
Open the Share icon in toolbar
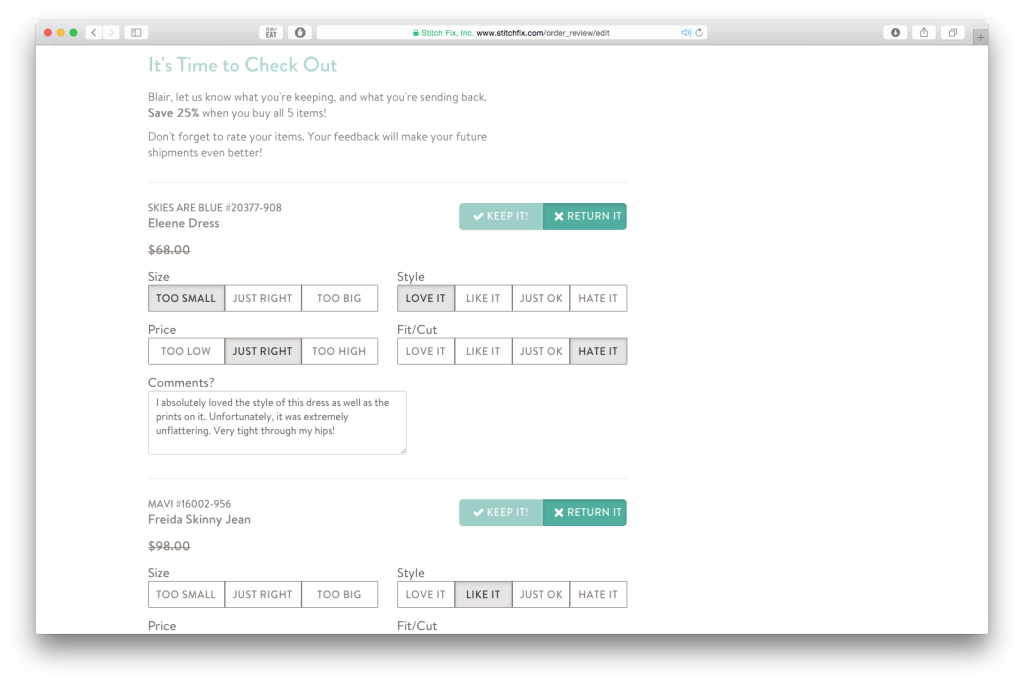[924, 33]
